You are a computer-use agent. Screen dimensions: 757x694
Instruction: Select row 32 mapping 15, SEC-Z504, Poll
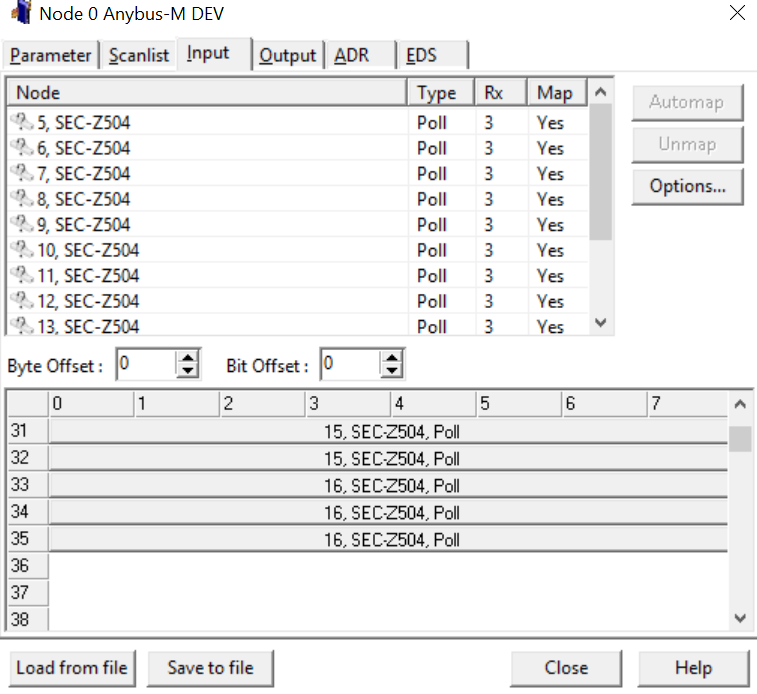coord(388,458)
